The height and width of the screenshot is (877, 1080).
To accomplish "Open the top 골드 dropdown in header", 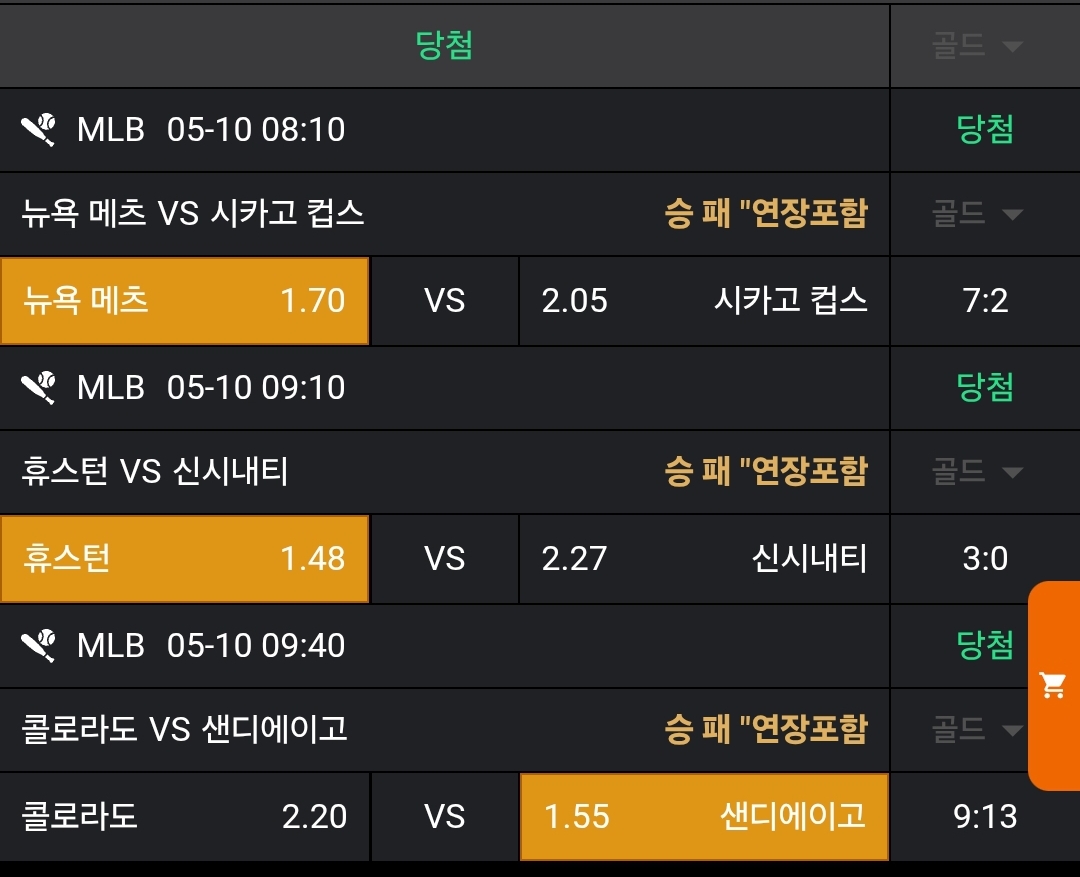I will coord(977,46).
